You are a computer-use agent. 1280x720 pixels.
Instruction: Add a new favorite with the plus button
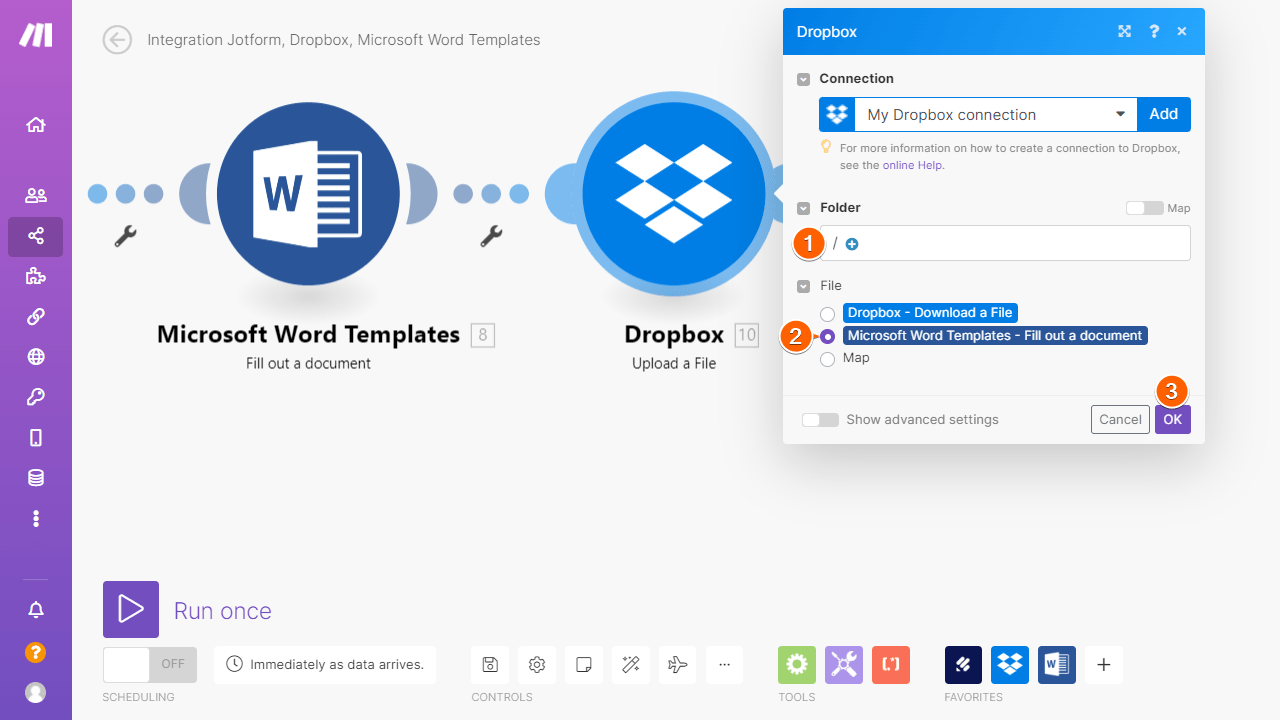(1104, 664)
